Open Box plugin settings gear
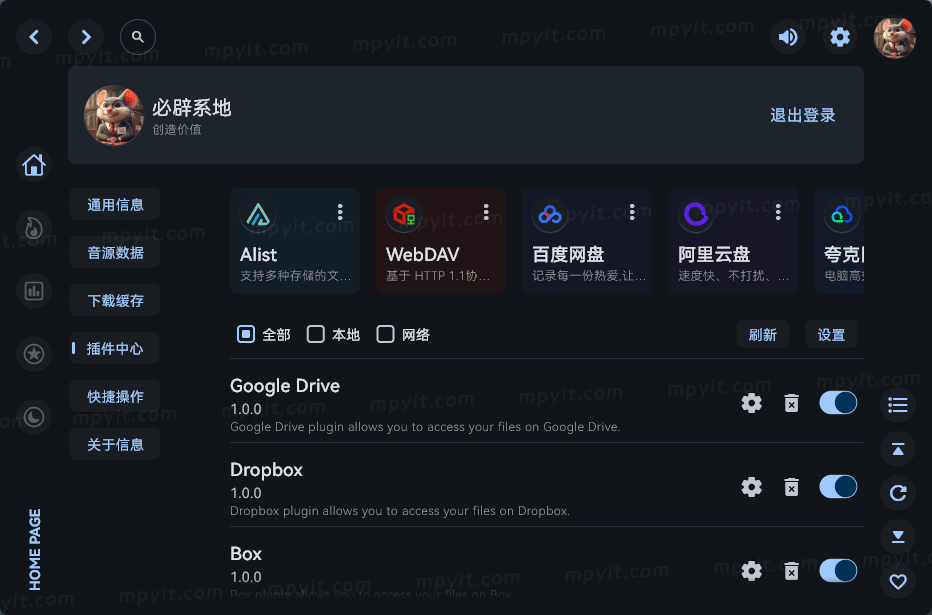The width and height of the screenshot is (932, 615). pos(751,570)
